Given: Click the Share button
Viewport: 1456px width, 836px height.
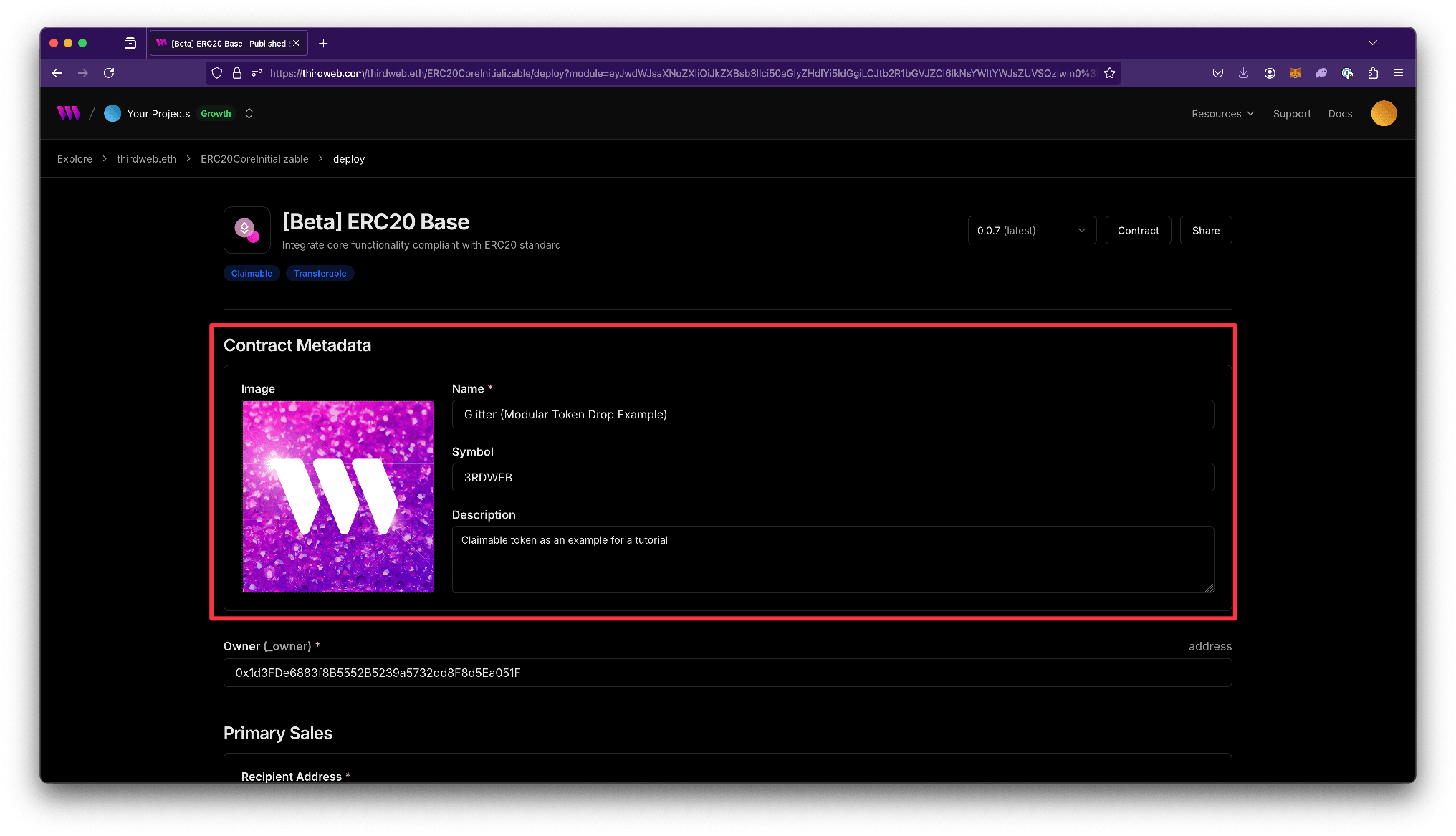Looking at the screenshot, I should pyautogui.click(x=1205, y=230).
